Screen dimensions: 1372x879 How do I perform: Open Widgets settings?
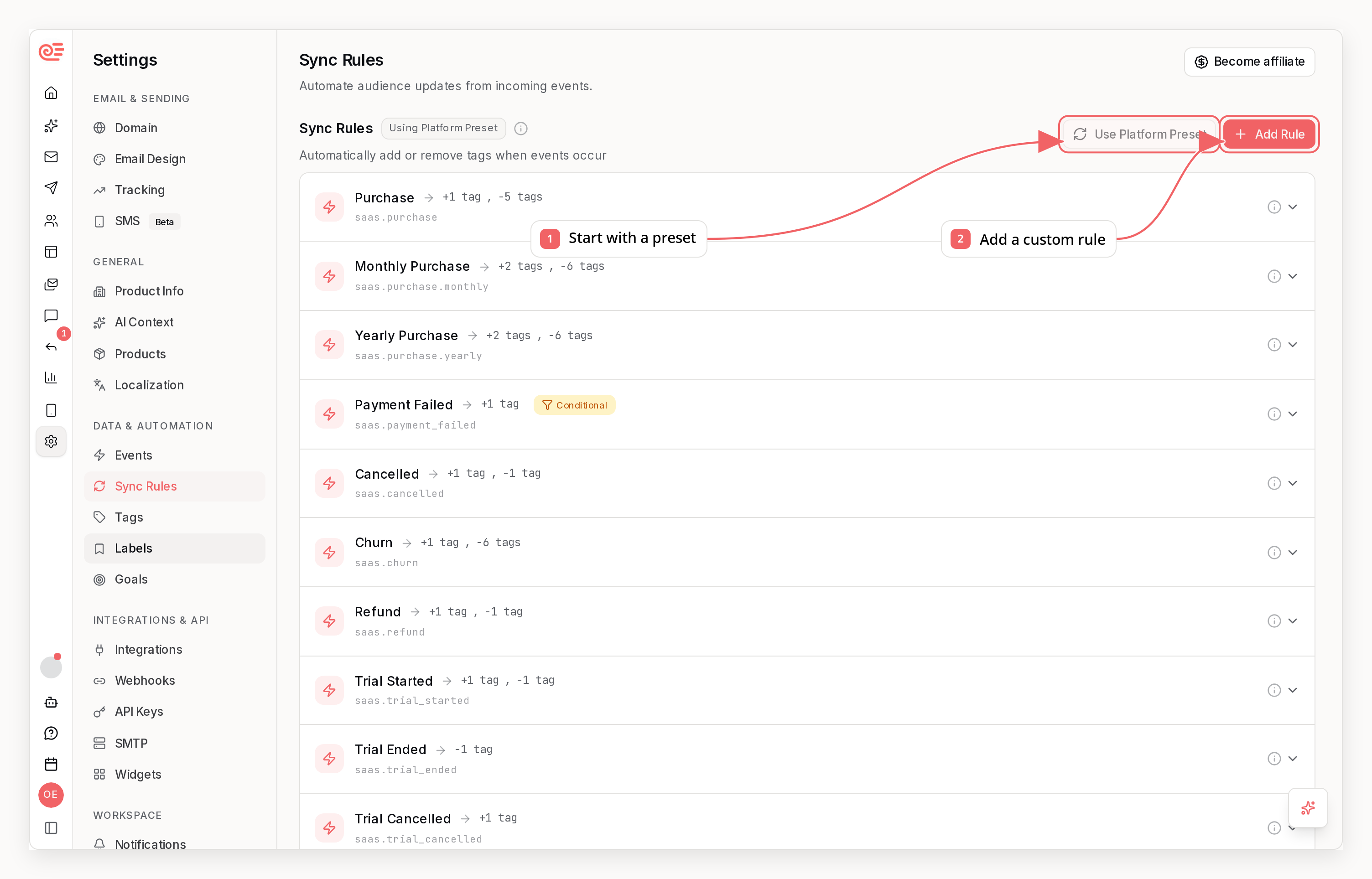coord(175,775)
